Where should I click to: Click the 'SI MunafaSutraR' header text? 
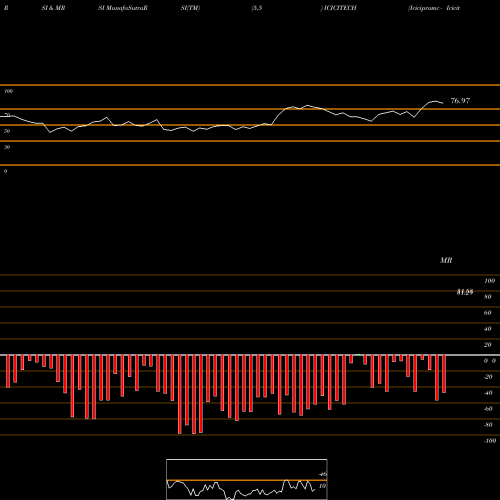123,8
